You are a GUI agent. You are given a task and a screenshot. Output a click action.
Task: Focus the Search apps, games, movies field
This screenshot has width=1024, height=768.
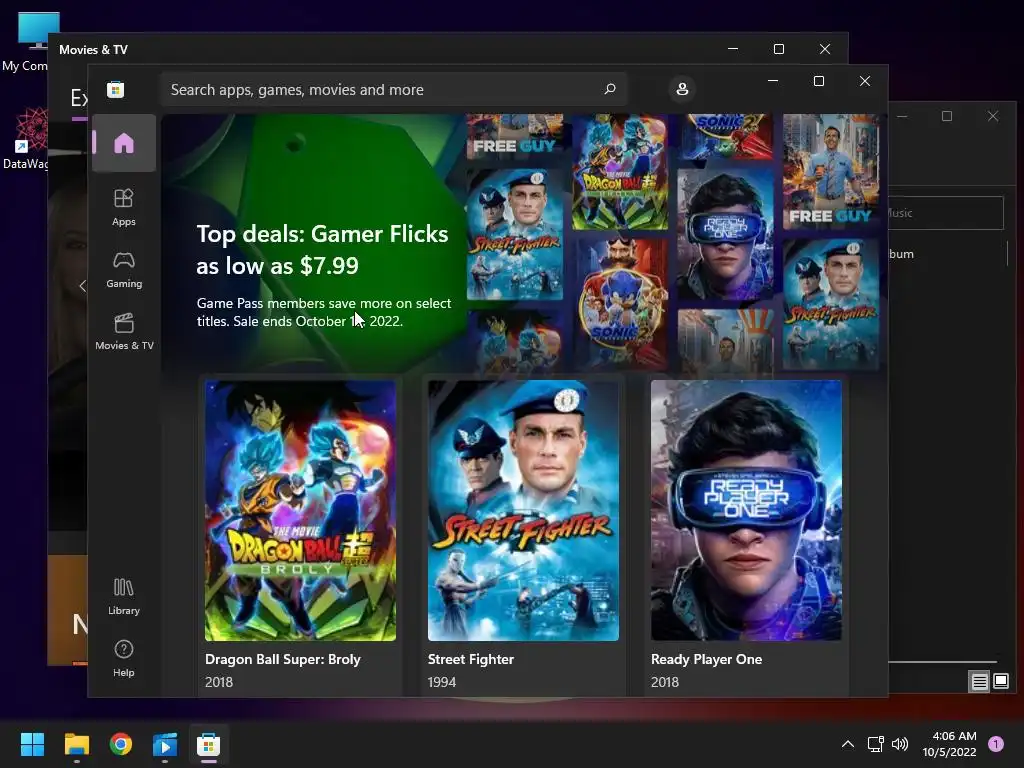393,89
